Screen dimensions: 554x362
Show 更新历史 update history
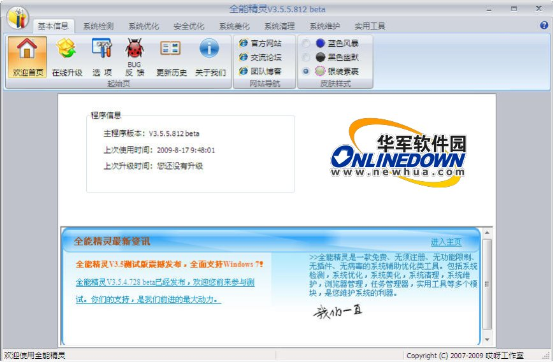pos(171,57)
